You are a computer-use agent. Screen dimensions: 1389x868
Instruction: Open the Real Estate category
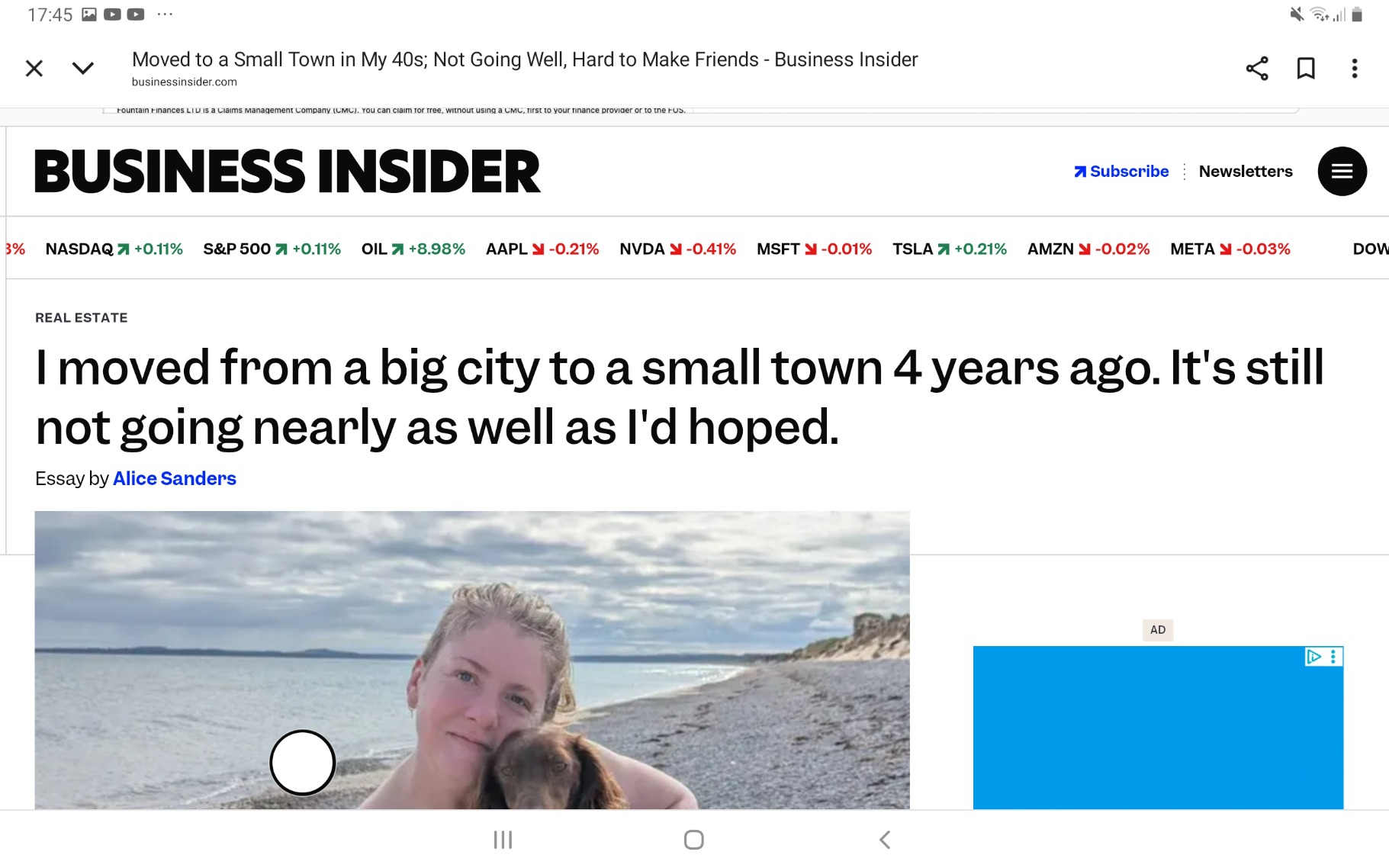click(82, 318)
